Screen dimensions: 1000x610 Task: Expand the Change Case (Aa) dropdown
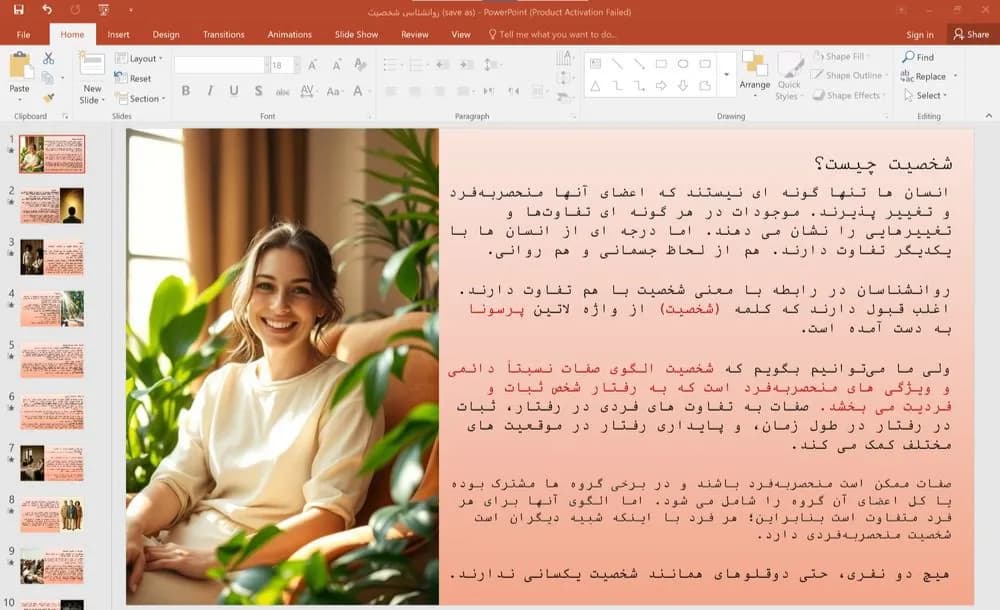click(x=334, y=91)
